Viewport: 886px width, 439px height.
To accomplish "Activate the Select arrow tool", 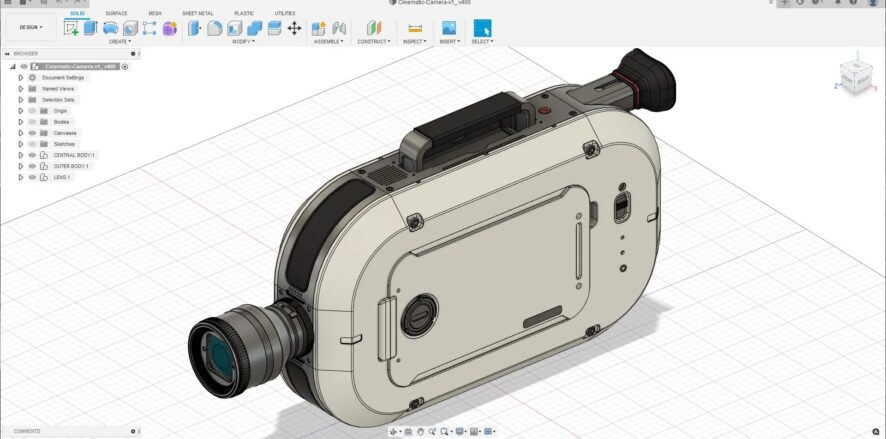I will point(482,28).
